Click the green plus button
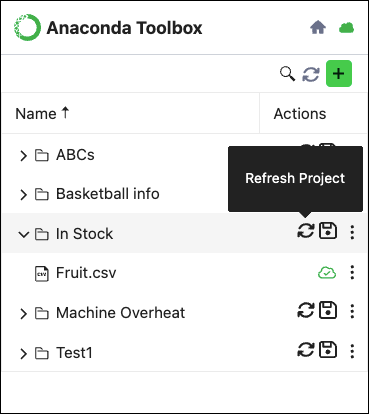 [x=339, y=73]
